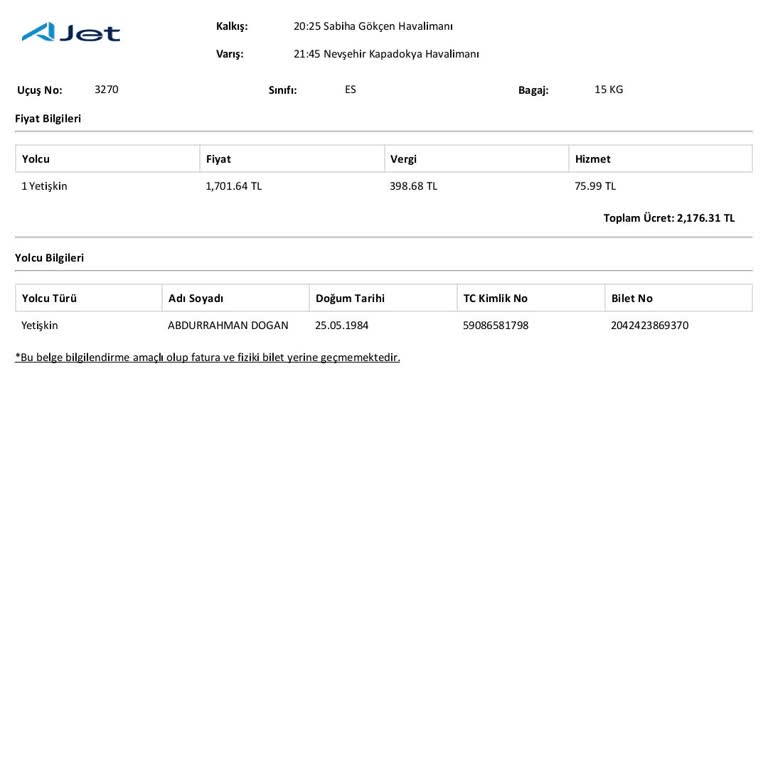Click '21:45 Nevşehir Kapadokya Havalimanı' arrival text
The width and height of the screenshot is (768, 768).
pyautogui.click(x=386, y=54)
